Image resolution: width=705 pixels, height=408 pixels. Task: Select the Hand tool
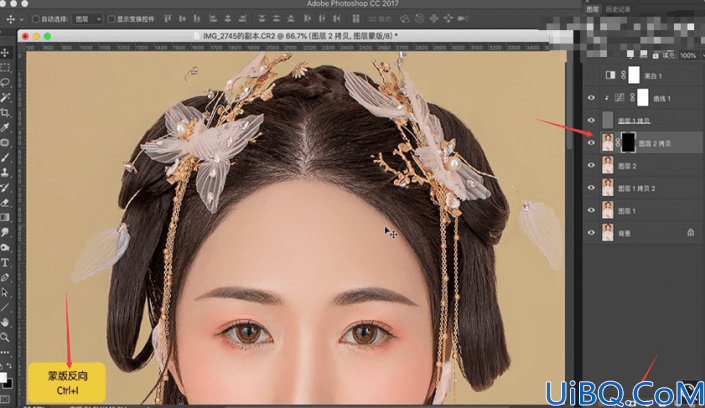pos(5,322)
